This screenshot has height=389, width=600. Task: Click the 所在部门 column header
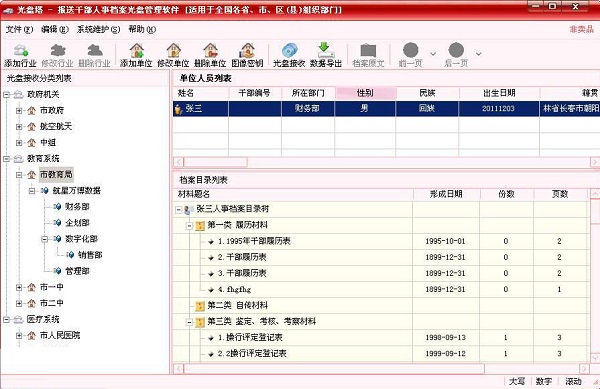308,93
